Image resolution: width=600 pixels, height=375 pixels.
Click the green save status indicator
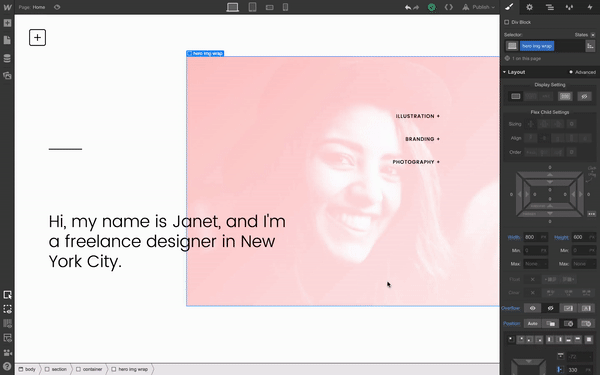[x=432, y=7]
